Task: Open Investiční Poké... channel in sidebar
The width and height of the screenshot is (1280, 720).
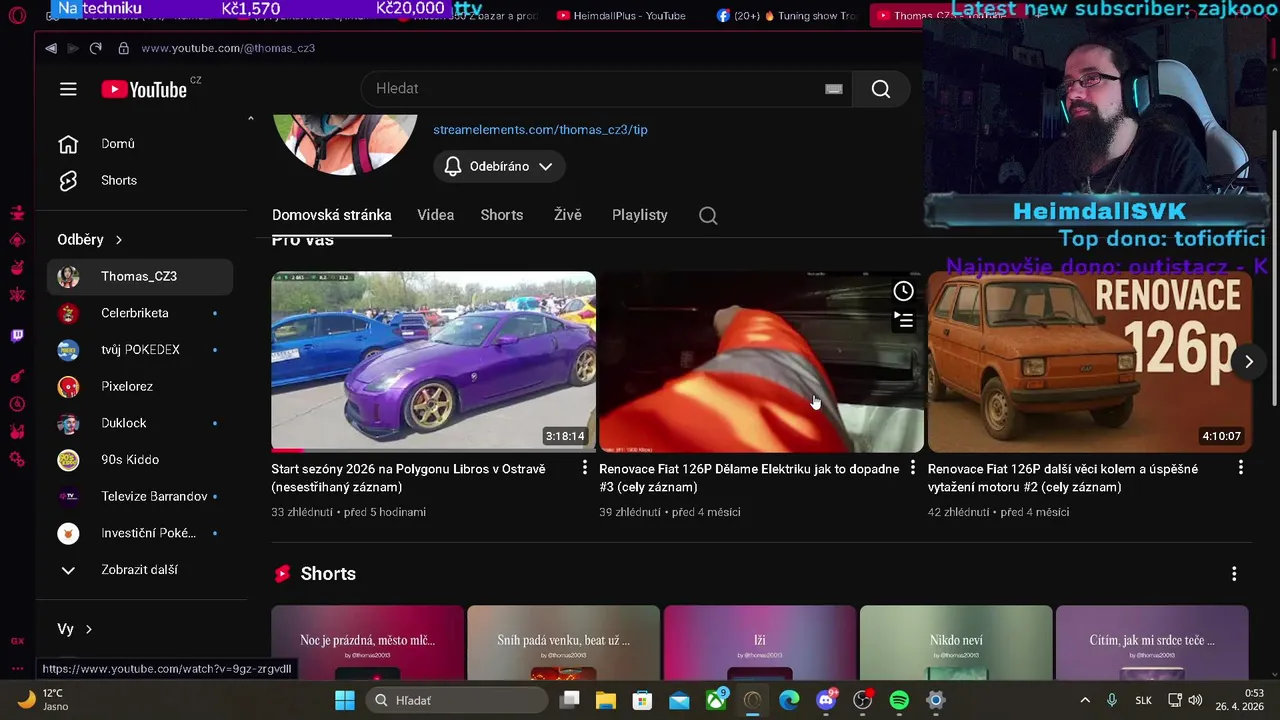Action: (x=141, y=533)
